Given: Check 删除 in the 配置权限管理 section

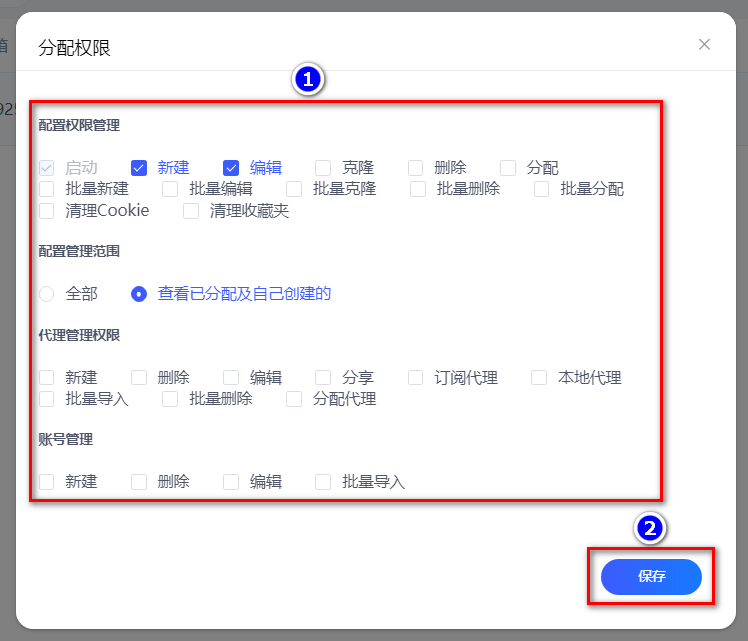Looking at the screenshot, I should (415, 168).
